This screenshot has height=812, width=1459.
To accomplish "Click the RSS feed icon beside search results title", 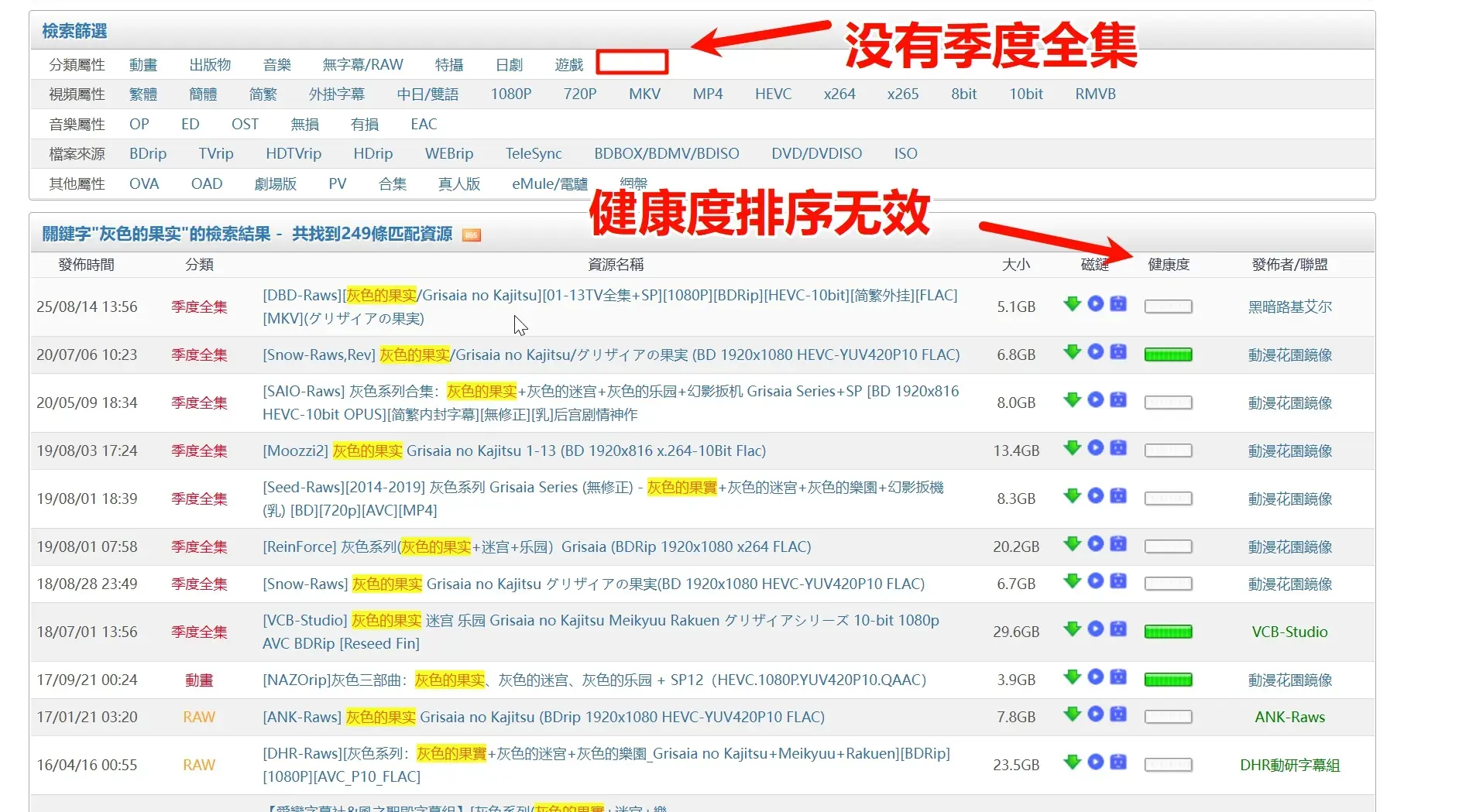I will pyautogui.click(x=472, y=235).
